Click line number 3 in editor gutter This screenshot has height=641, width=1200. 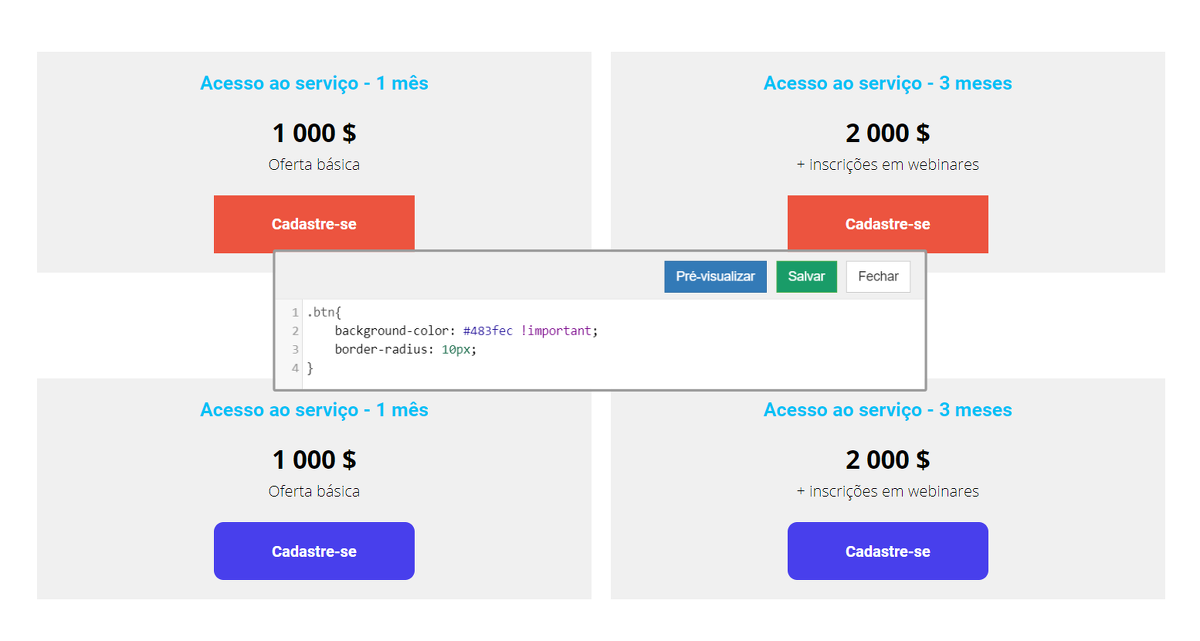(x=295, y=350)
